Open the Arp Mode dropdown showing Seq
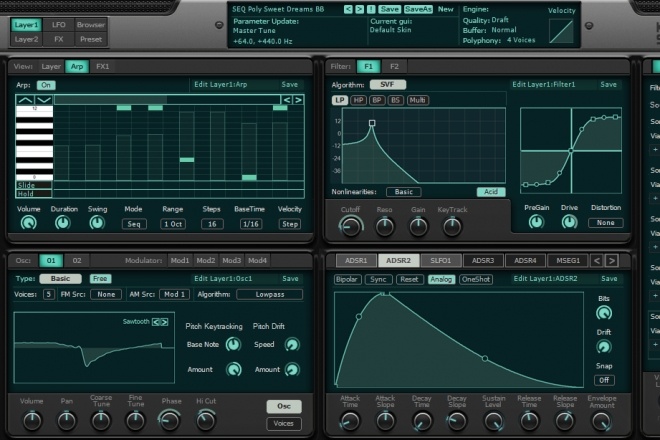 [x=134, y=224]
